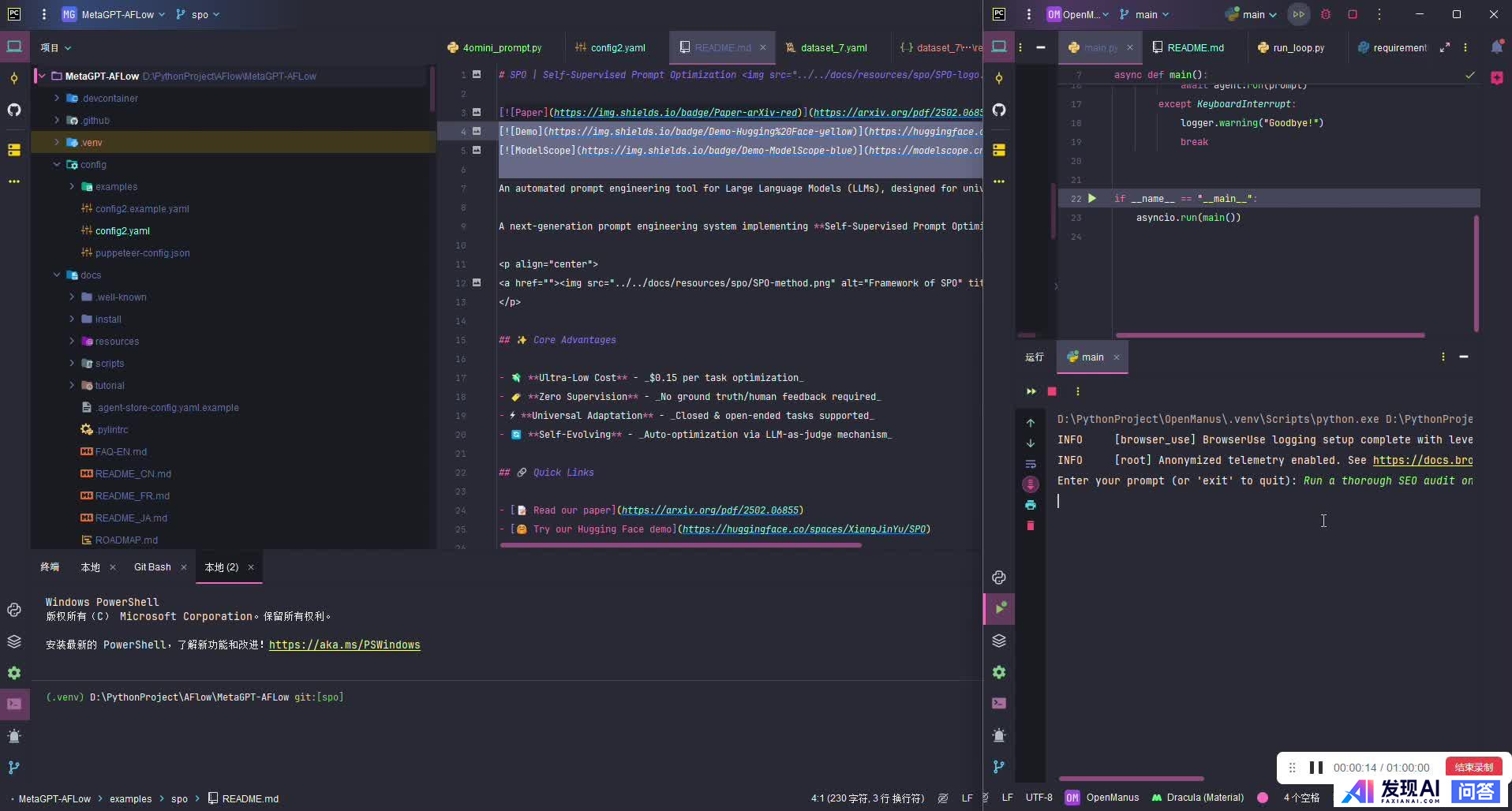Pause the screen recording

click(x=1316, y=768)
